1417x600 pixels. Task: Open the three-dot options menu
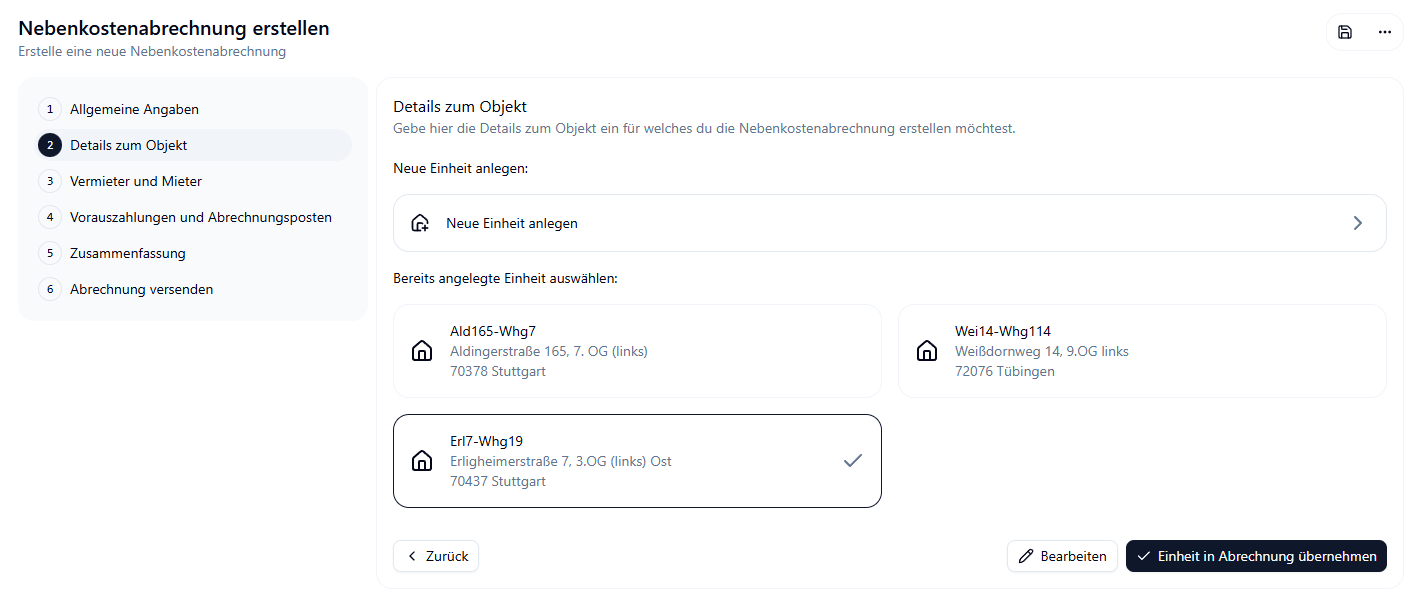(1384, 32)
